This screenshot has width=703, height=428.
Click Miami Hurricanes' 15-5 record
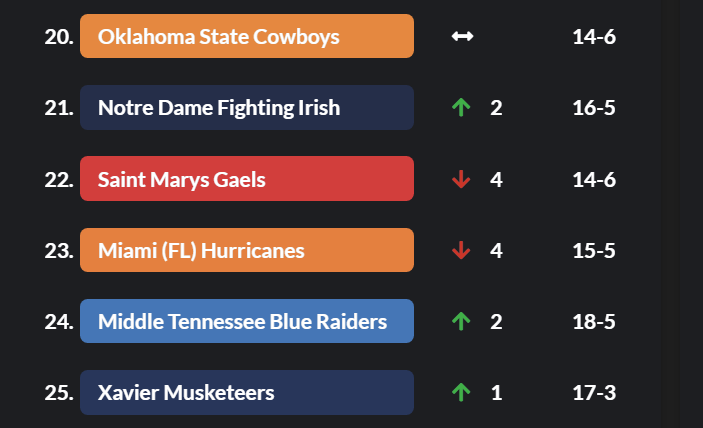(x=594, y=250)
